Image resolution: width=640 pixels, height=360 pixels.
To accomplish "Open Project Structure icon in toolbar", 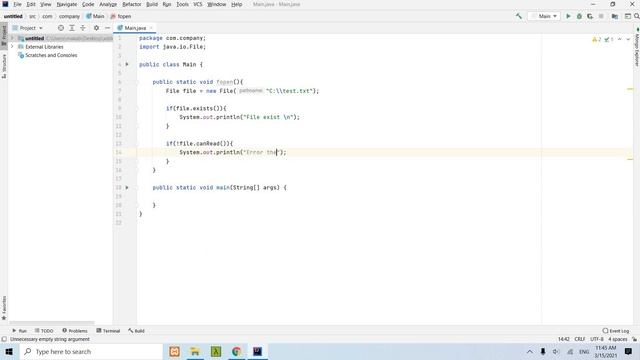I will 615,16.
